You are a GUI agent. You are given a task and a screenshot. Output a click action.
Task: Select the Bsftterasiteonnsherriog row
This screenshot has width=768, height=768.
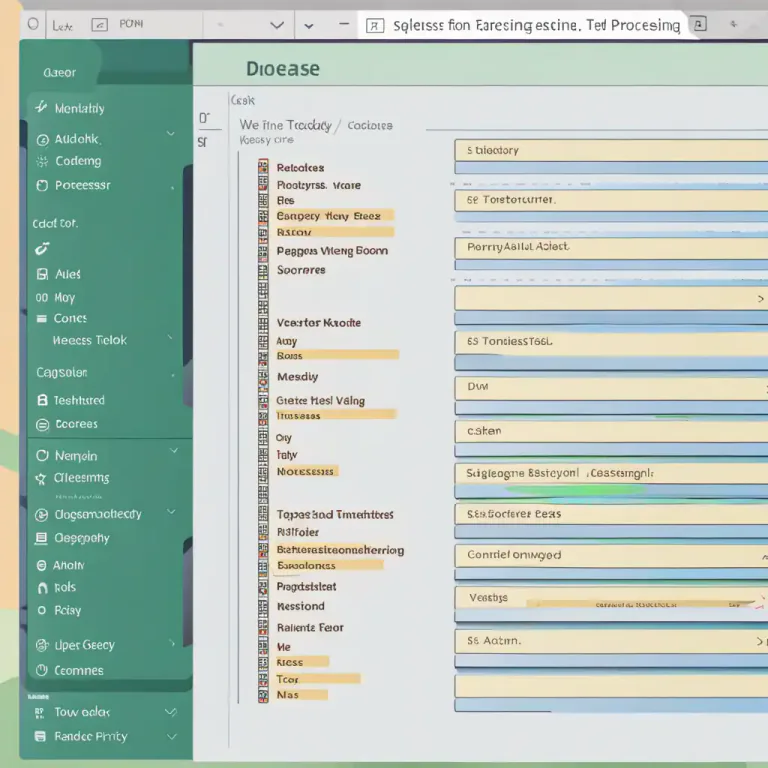(x=340, y=550)
